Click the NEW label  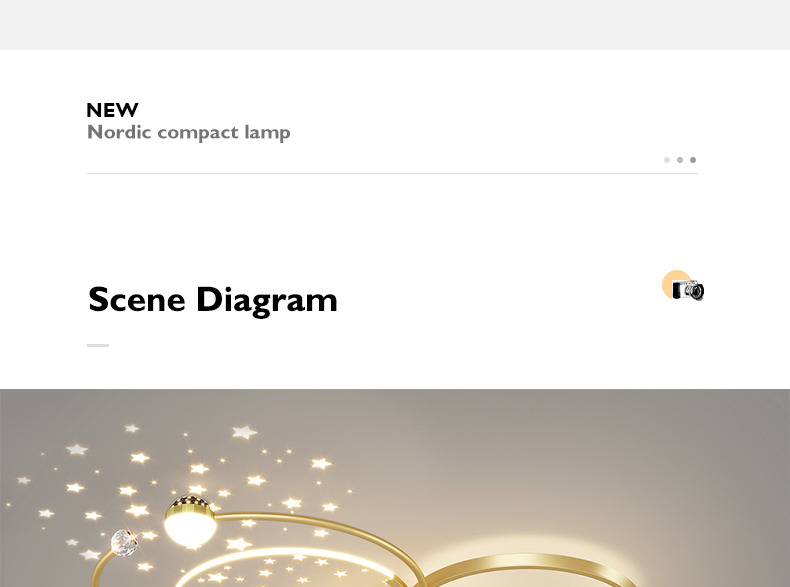[x=112, y=110]
